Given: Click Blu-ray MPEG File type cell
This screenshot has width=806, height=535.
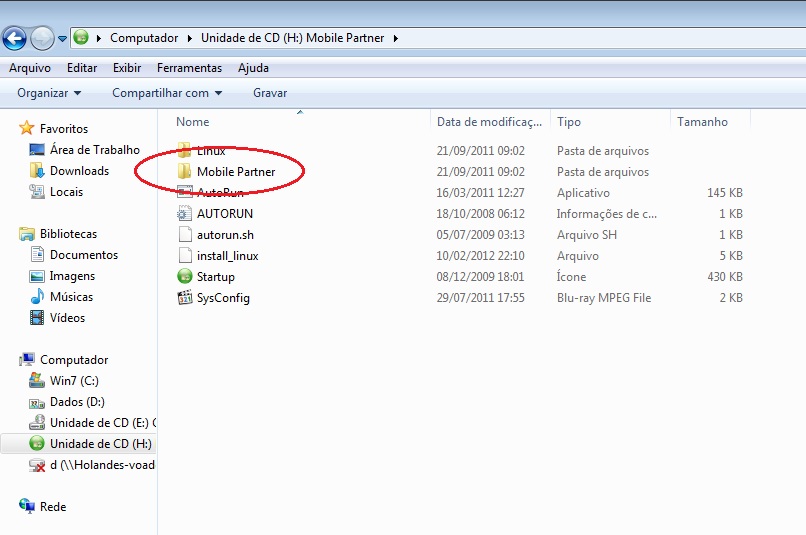Looking at the screenshot, I should 604,298.
